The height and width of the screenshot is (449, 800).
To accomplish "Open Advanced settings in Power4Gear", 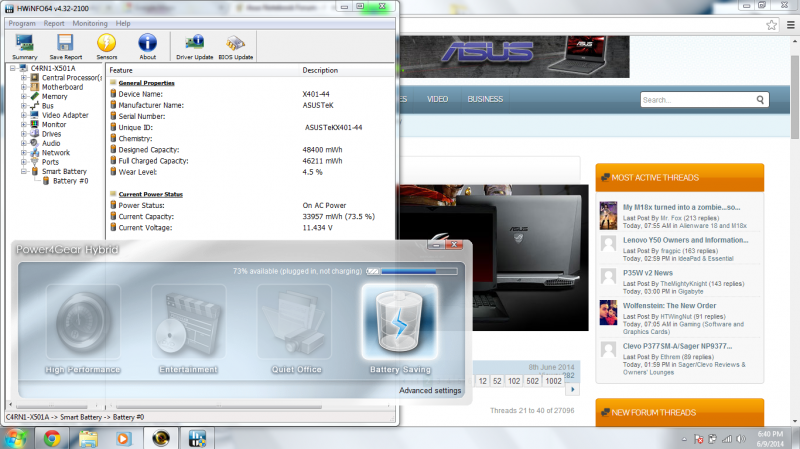I will point(430,390).
